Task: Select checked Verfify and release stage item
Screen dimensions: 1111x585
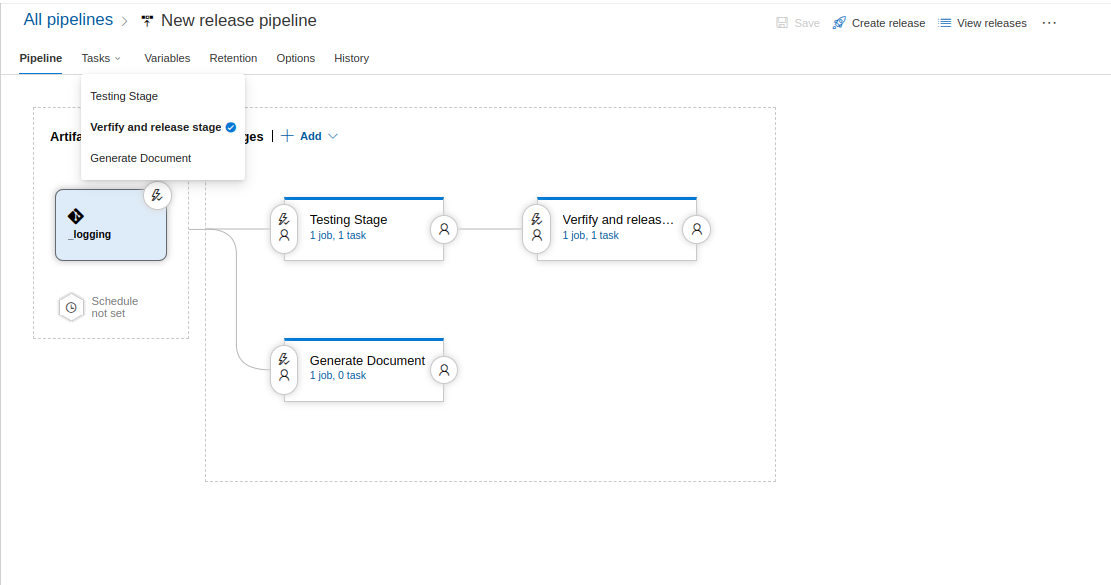Action: coord(156,127)
